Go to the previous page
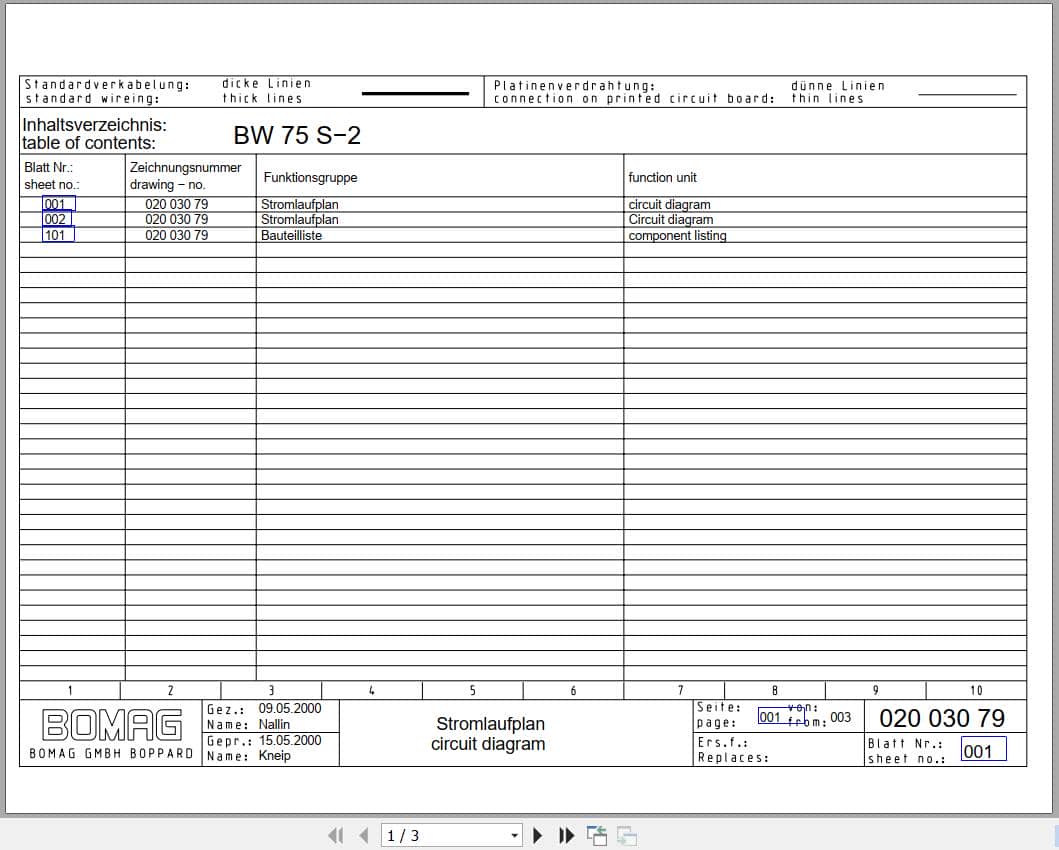This screenshot has width=1059, height=850. click(x=364, y=836)
